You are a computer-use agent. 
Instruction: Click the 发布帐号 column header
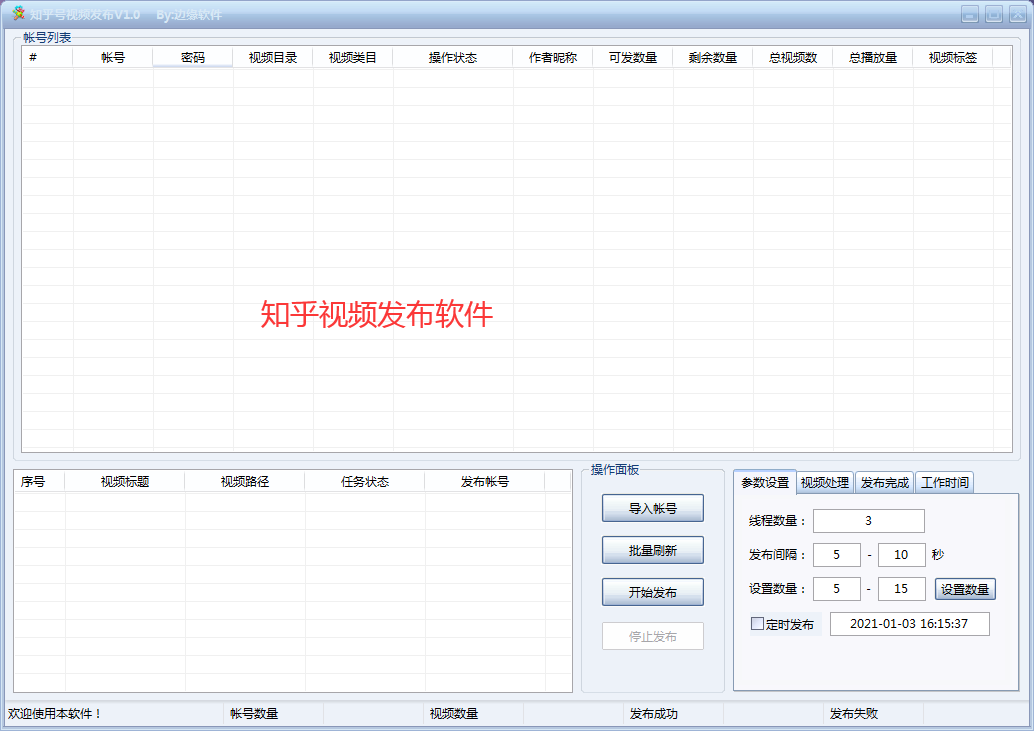point(485,481)
